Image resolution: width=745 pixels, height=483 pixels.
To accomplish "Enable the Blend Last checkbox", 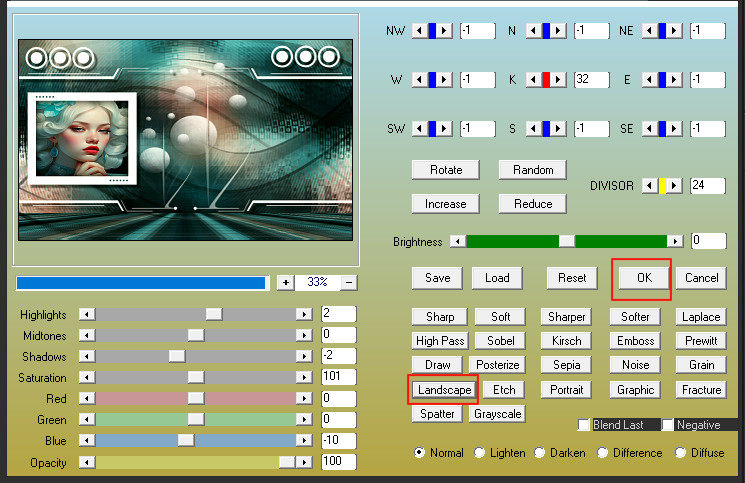I will point(585,425).
